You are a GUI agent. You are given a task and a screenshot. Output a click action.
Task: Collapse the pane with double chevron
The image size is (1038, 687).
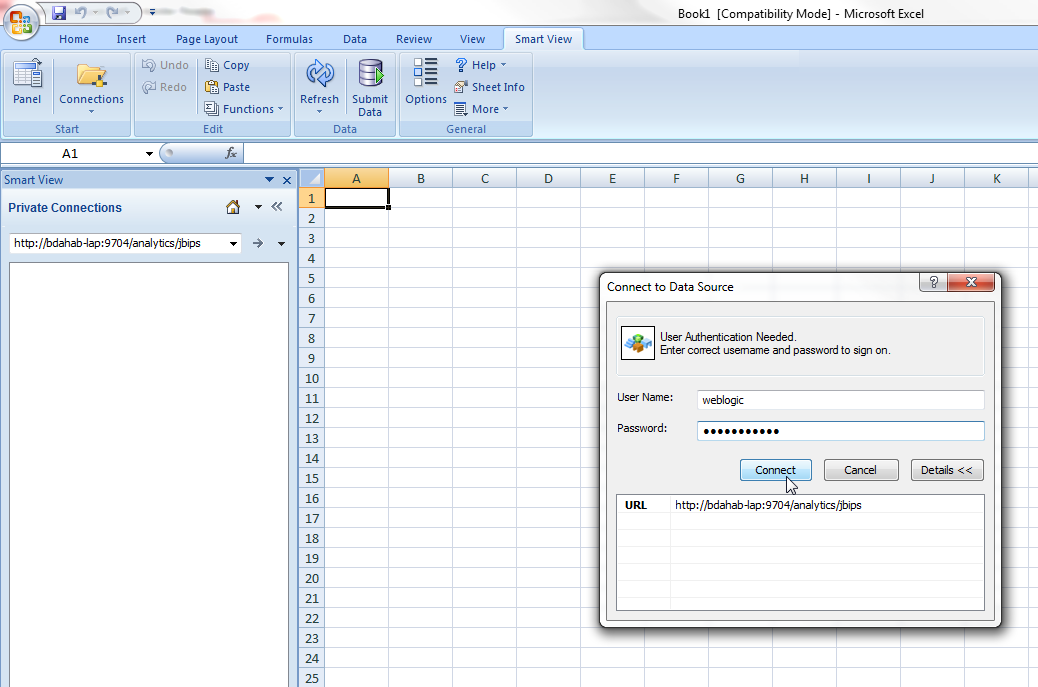coord(277,206)
